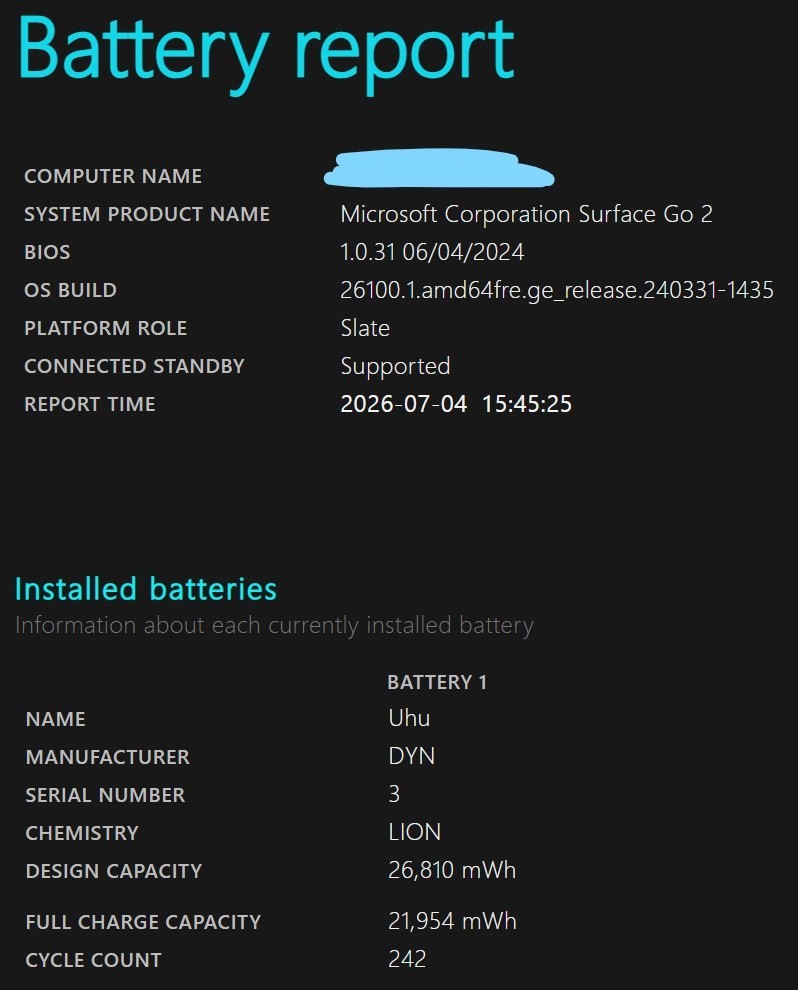Click the report time 2026-07-04 value

[x=456, y=404]
